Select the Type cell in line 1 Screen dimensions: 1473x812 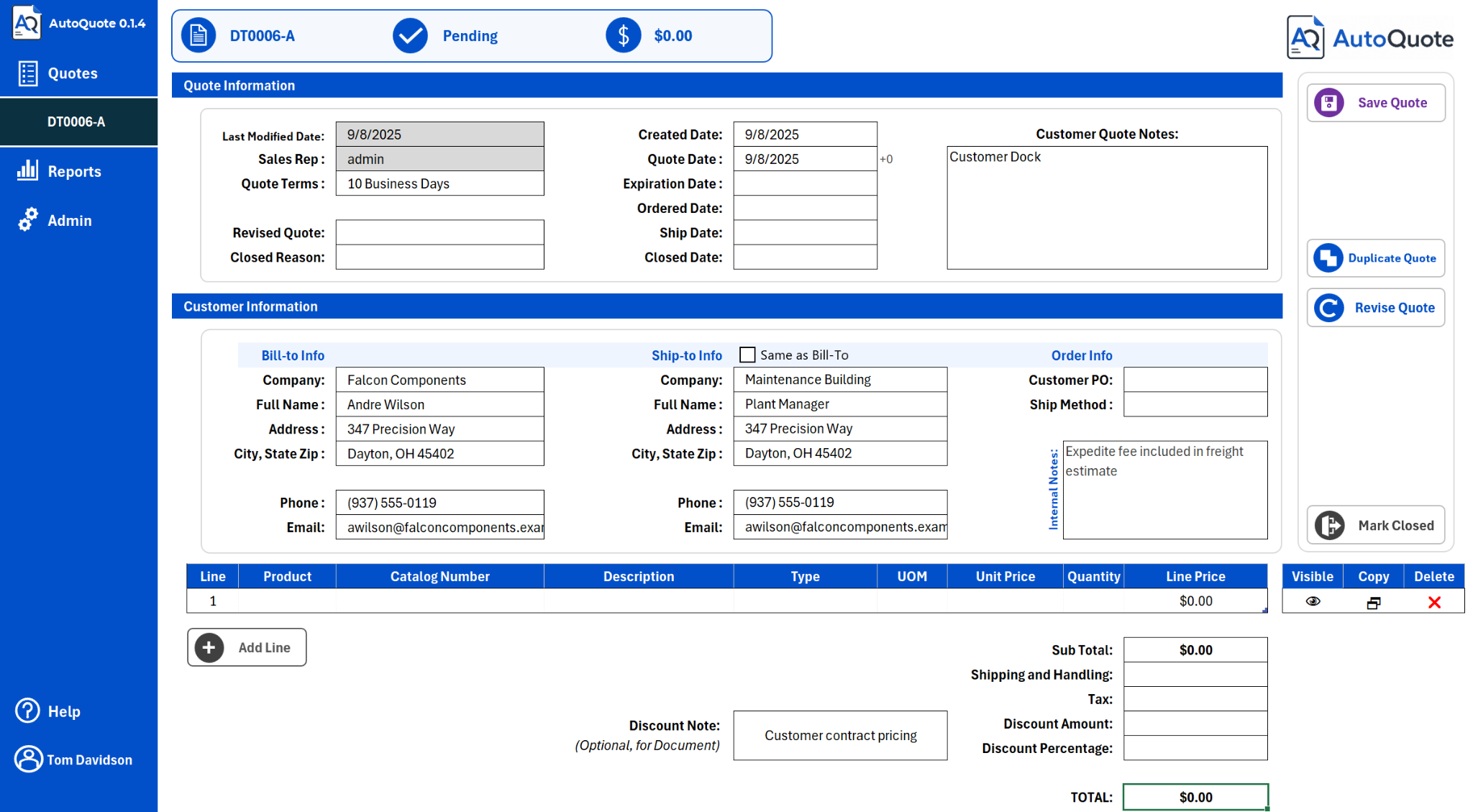click(805, 601)
